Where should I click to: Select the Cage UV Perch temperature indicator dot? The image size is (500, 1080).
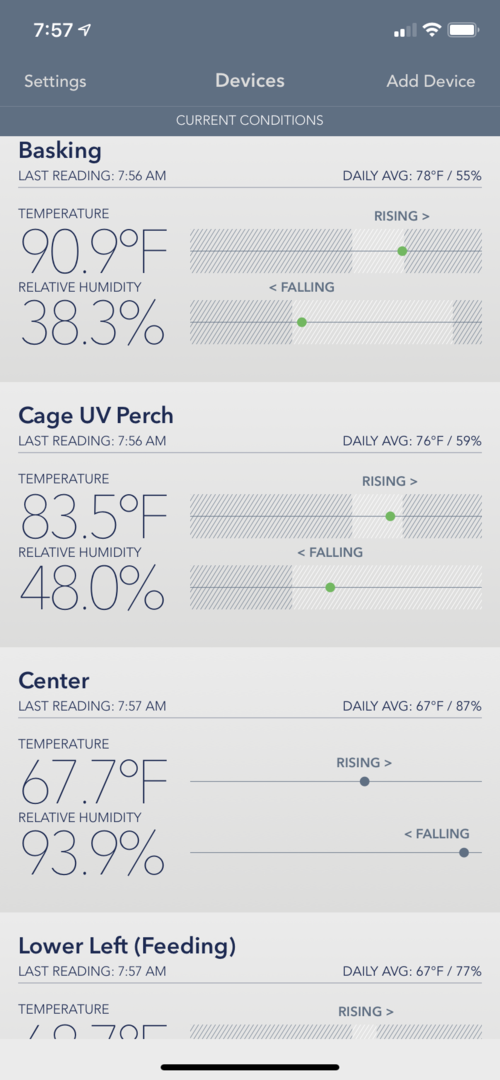coord(390,517)
